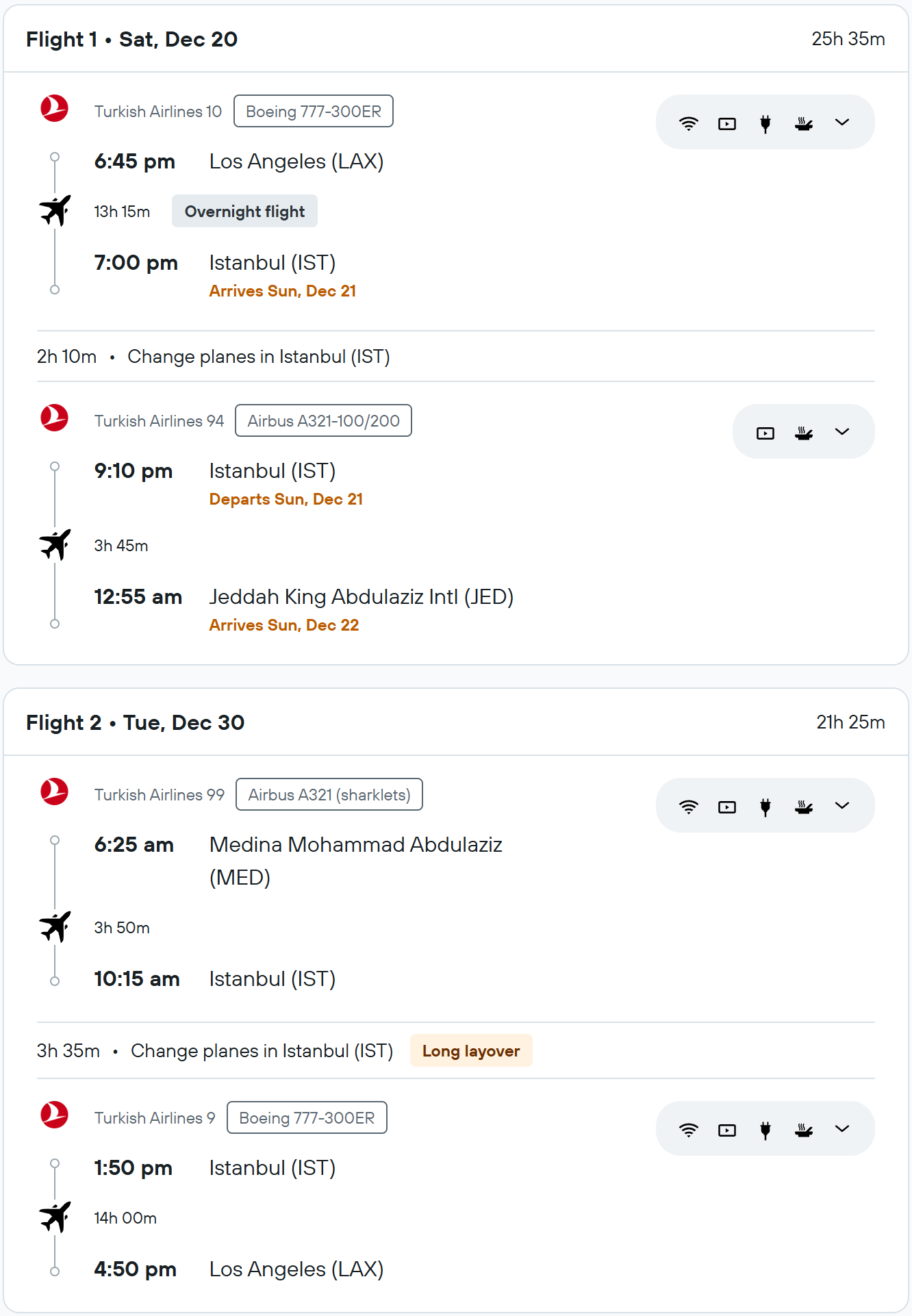
Task: Click the Long layover tag
Action: coord(470,1051)
